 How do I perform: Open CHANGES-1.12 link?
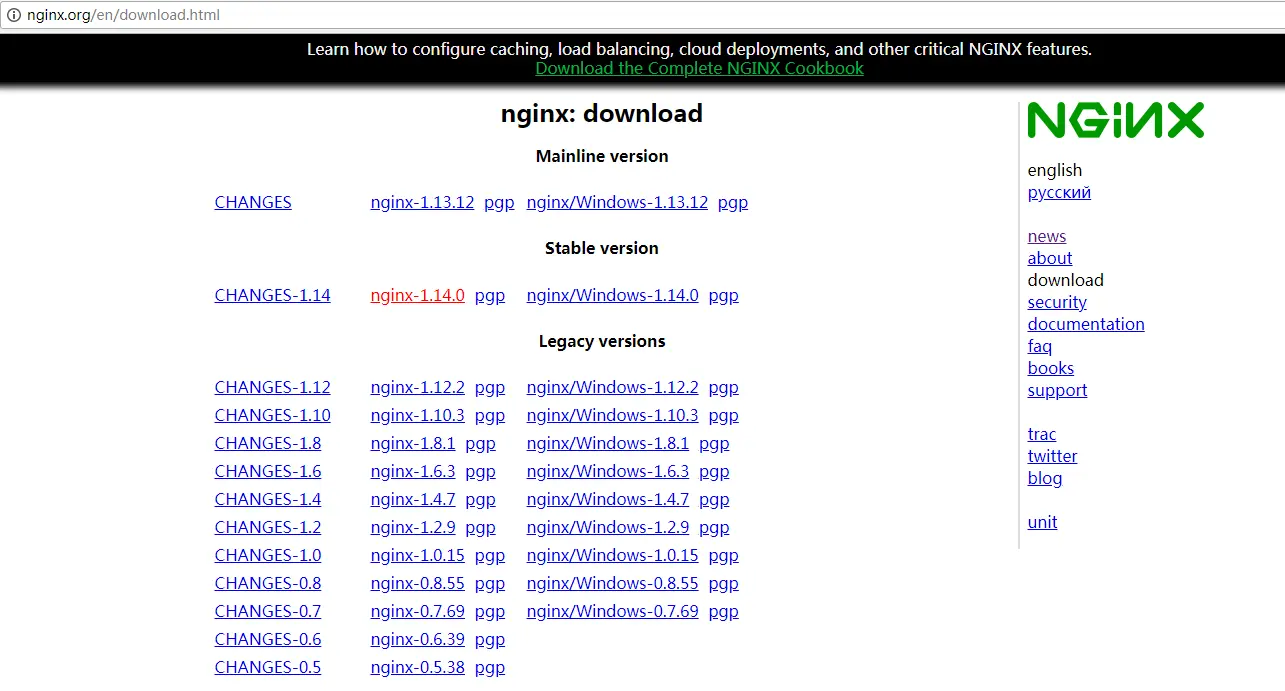tap(272, 387)
